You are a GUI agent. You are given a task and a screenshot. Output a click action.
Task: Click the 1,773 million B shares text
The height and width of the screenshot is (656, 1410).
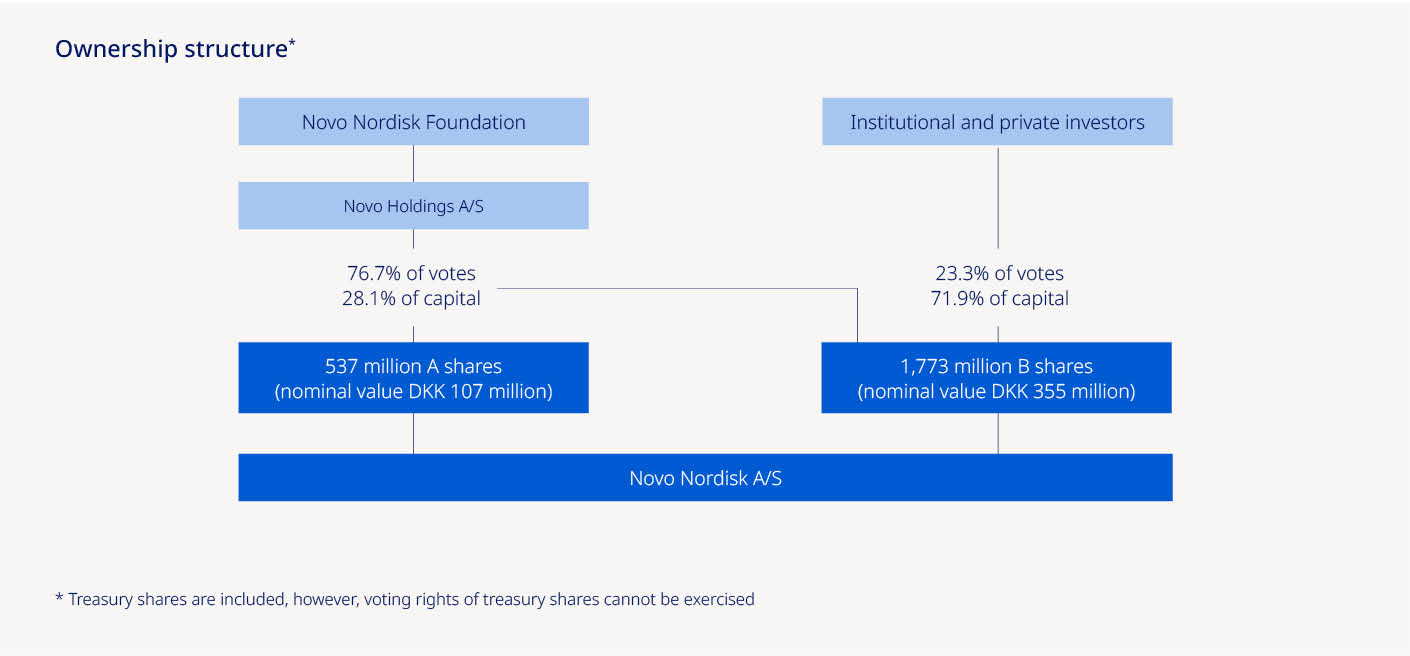click(x=996, y=366)
